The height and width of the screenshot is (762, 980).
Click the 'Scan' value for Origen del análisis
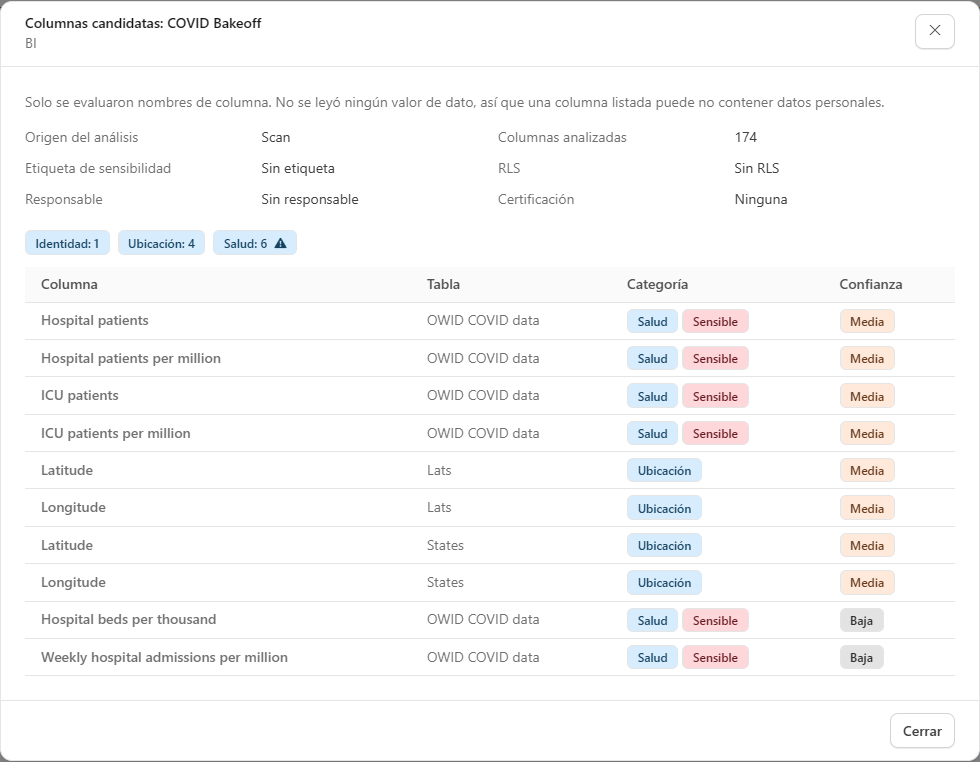pos(276,138)
